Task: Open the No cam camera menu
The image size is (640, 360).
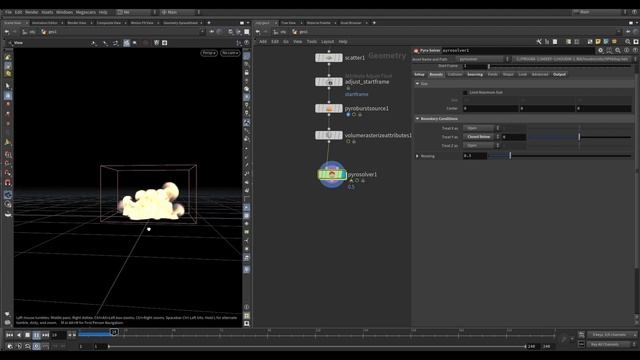Action: coord(230,53)
